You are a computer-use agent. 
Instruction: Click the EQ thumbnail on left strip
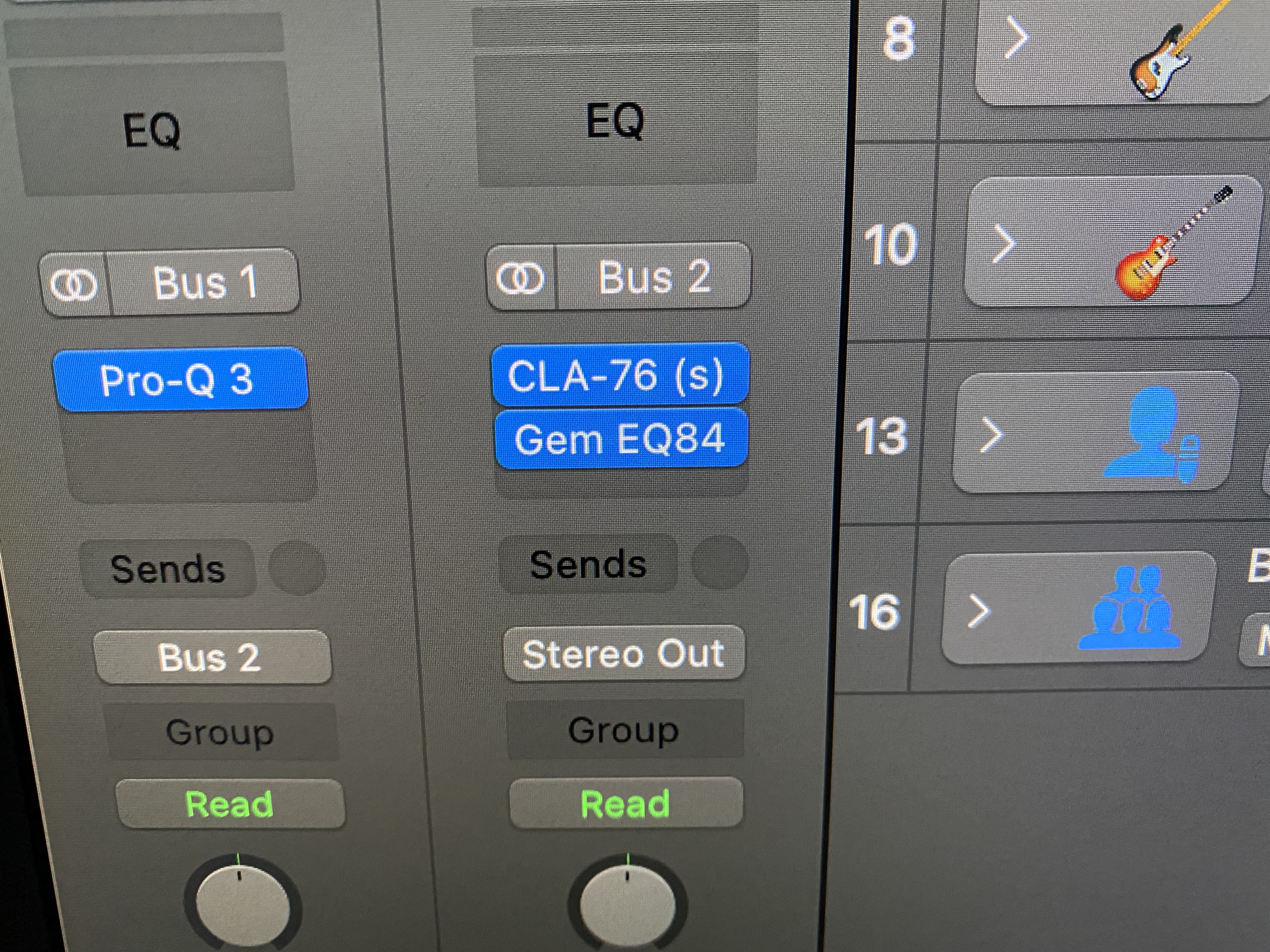[x=153, y=130]
